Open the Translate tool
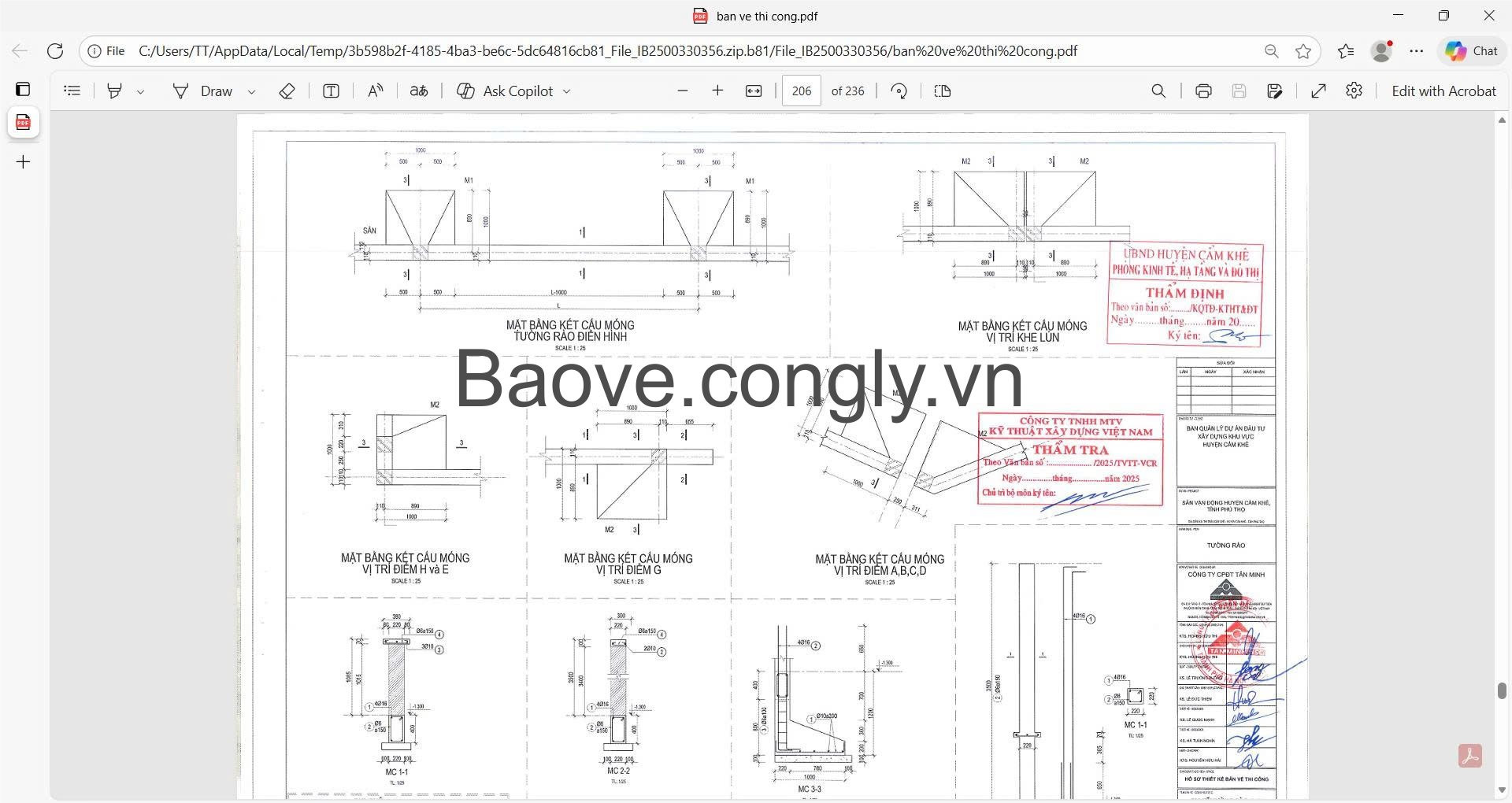The image size is (1512, 803). click(x=419, y=91)
